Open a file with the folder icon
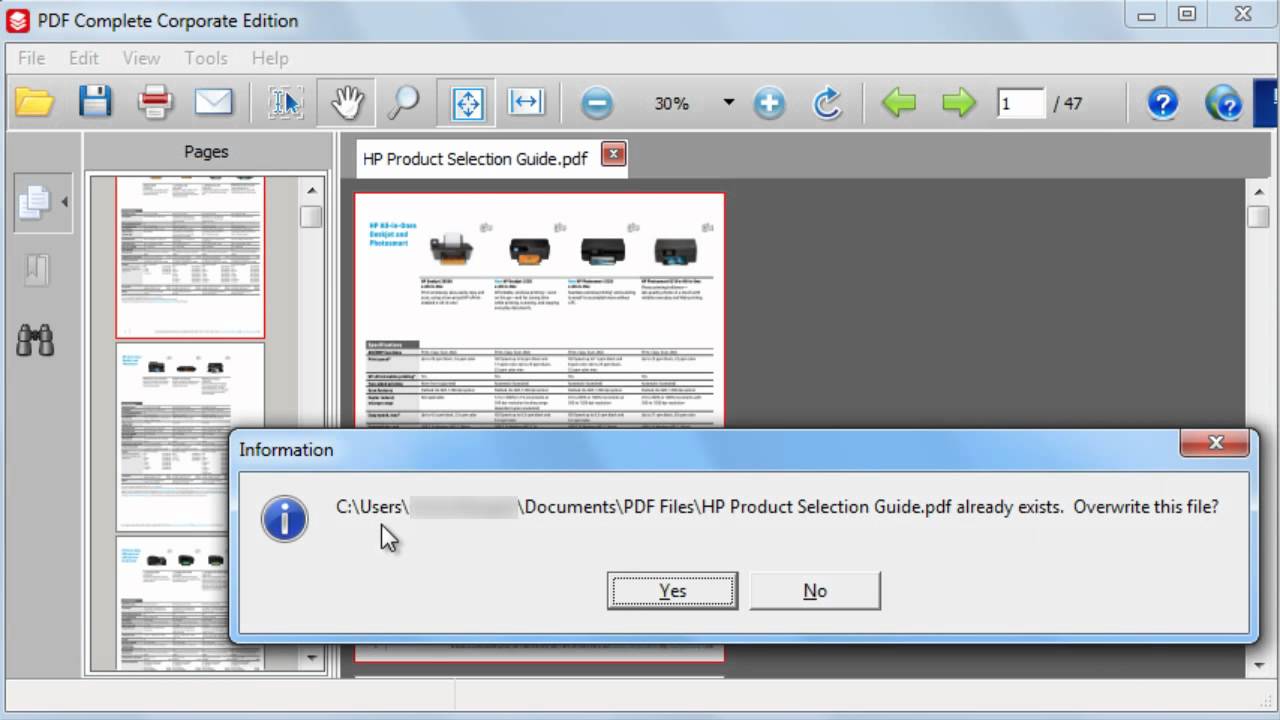This screenshot has height=720, width=1280. coord(33,102)
